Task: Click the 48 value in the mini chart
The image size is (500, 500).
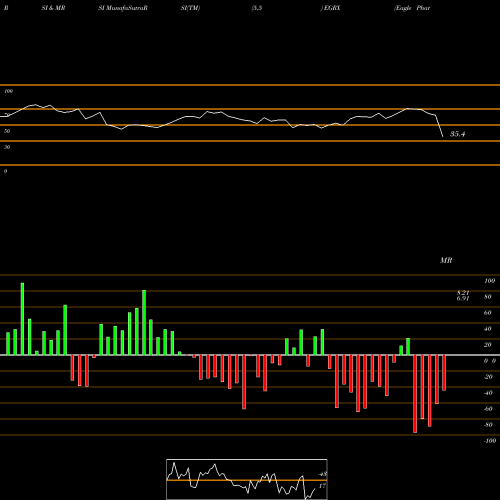Action: tap(322, 474)
